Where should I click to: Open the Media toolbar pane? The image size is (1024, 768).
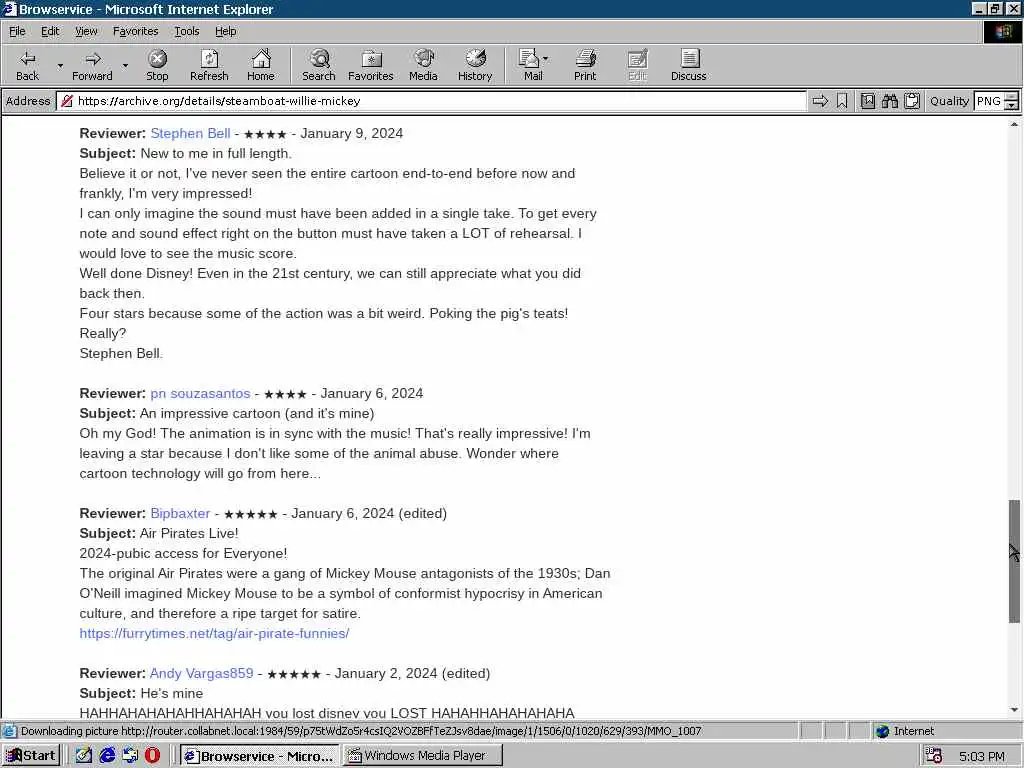click(423, 65)
